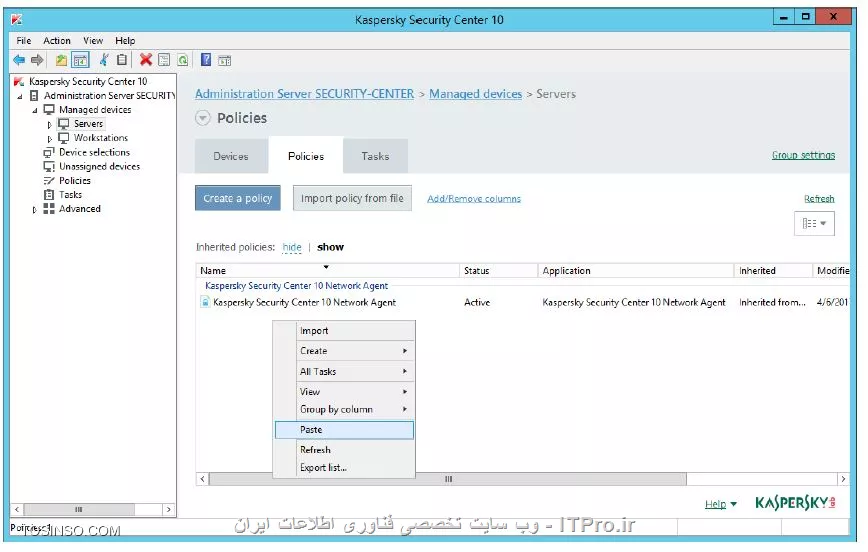The width and height of the screenshot is (868, 552).
Task: Switch to the Devices tab
Action: pyautogui.click(x=231, y=156)
